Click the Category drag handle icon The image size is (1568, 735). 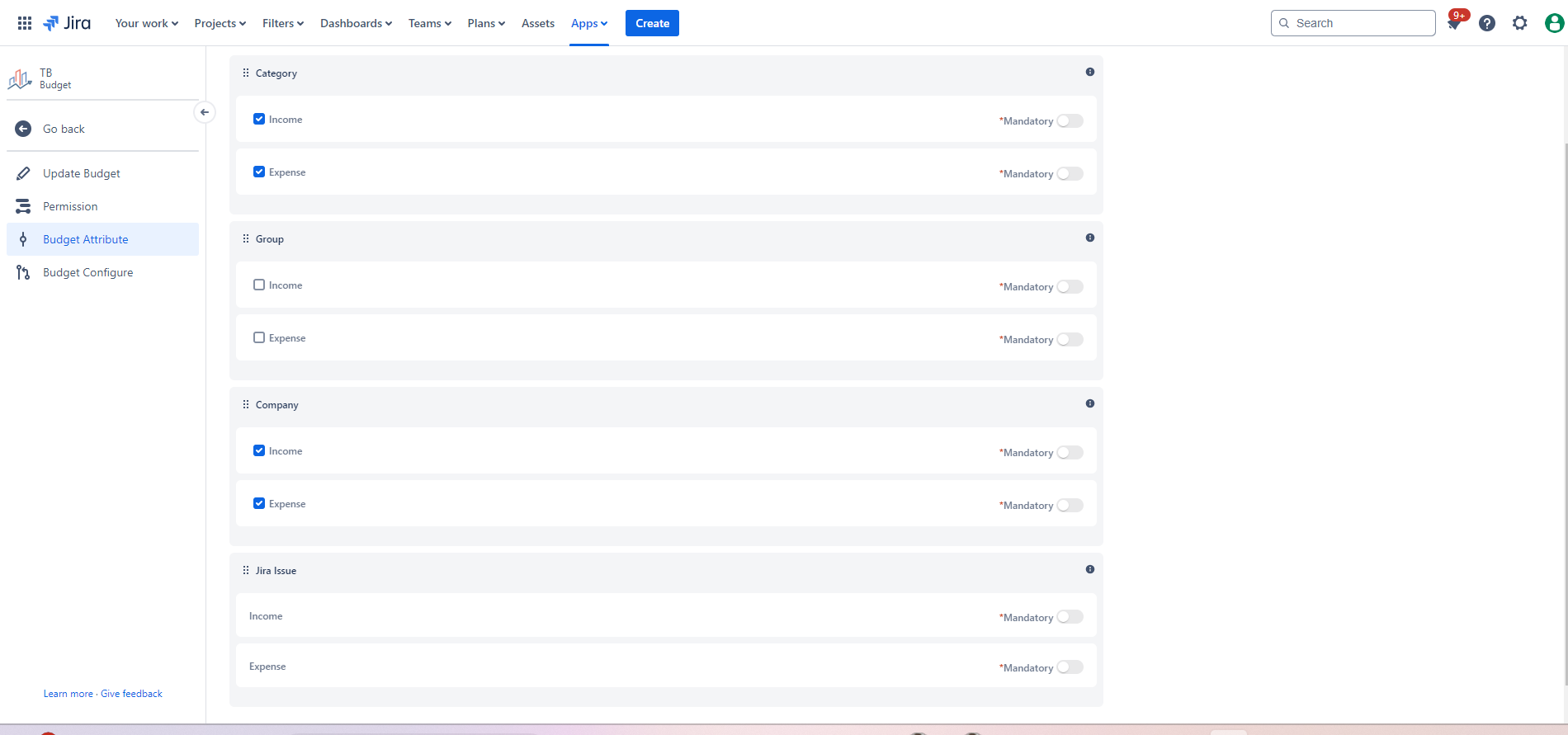point(245,73)
